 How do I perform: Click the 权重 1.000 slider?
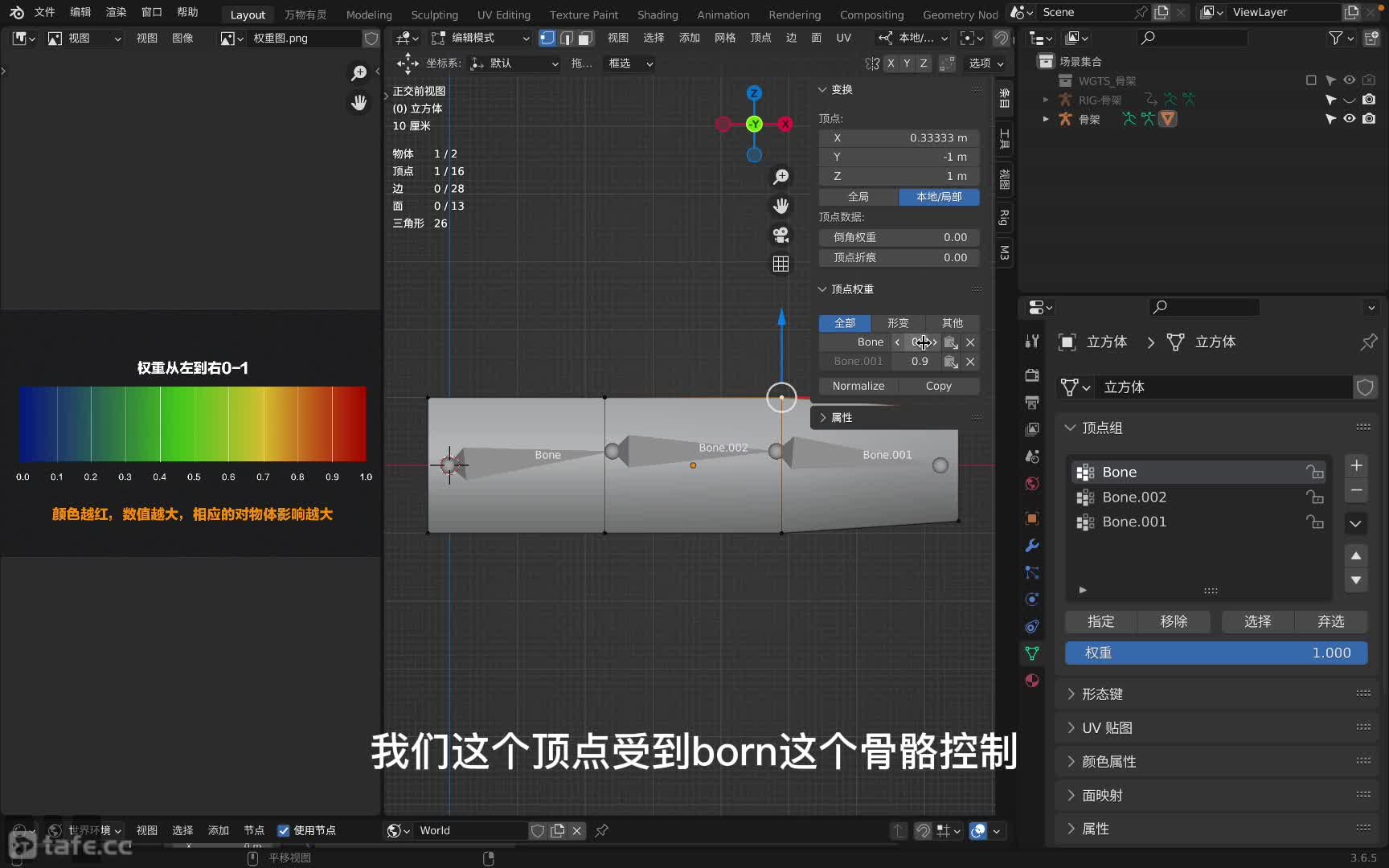coord(1216,653)
